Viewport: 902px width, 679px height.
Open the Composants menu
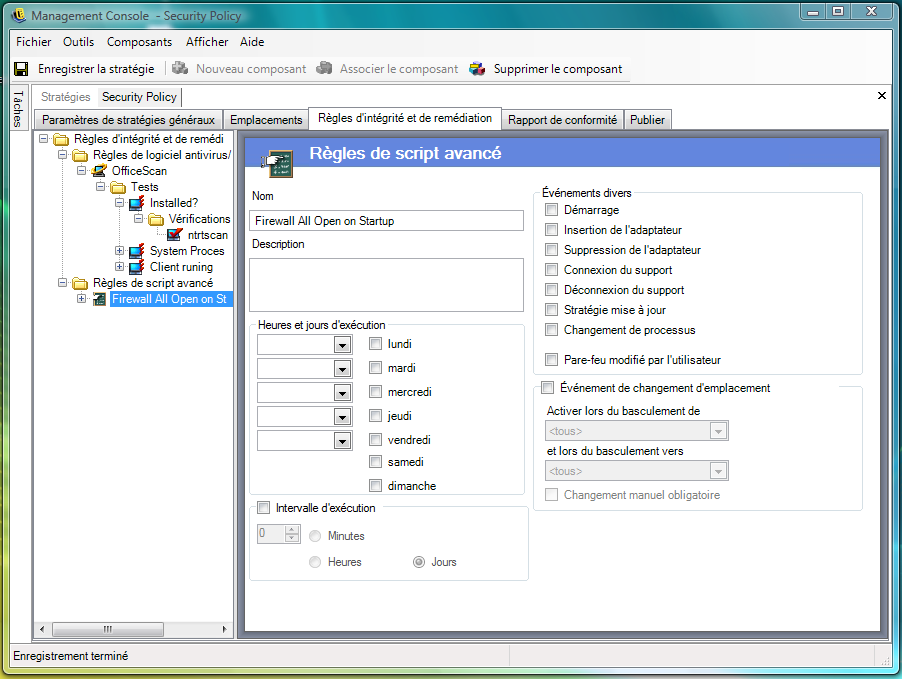[139, 42]
